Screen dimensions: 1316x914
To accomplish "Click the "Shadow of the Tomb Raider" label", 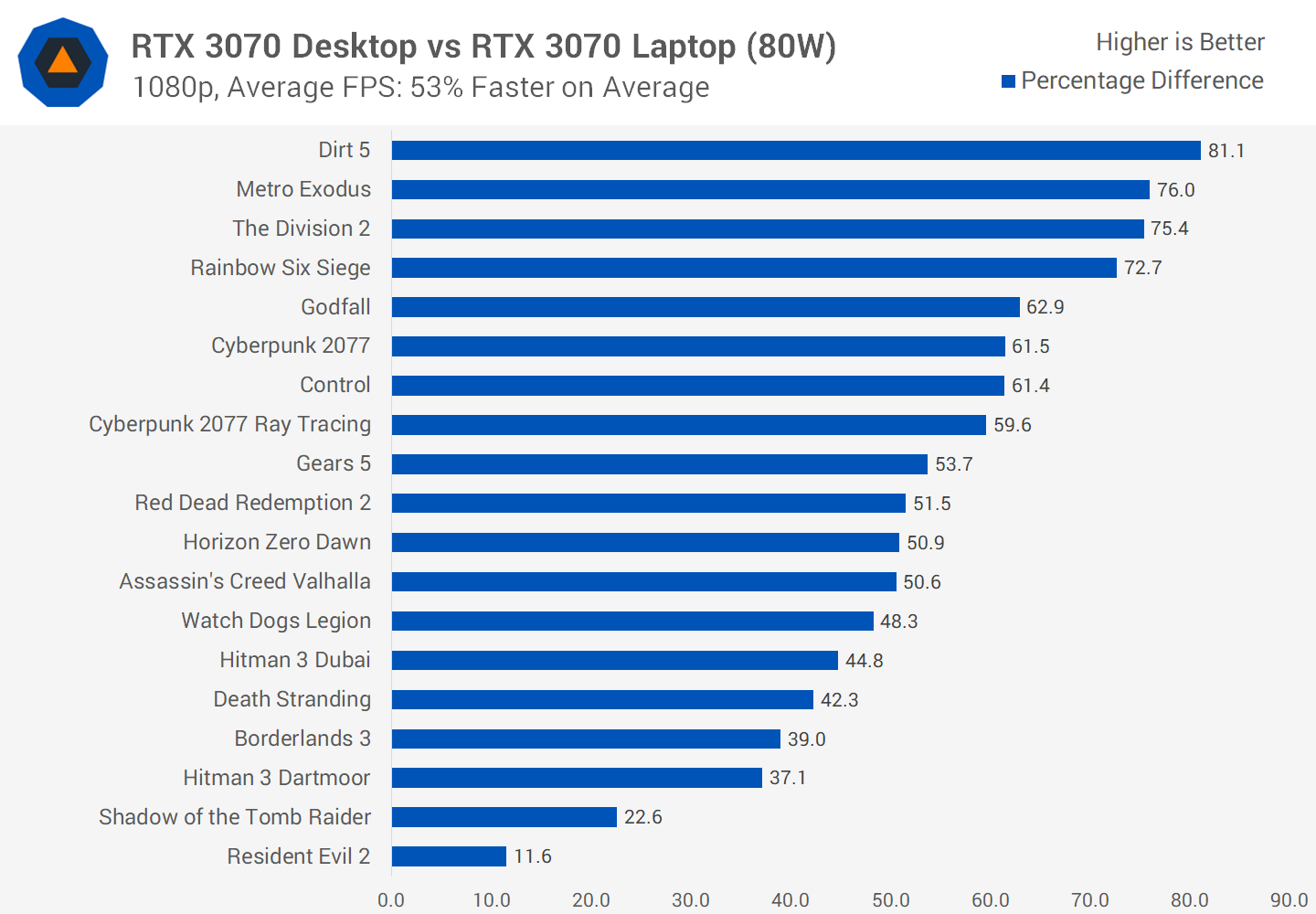I will [235, 817].
